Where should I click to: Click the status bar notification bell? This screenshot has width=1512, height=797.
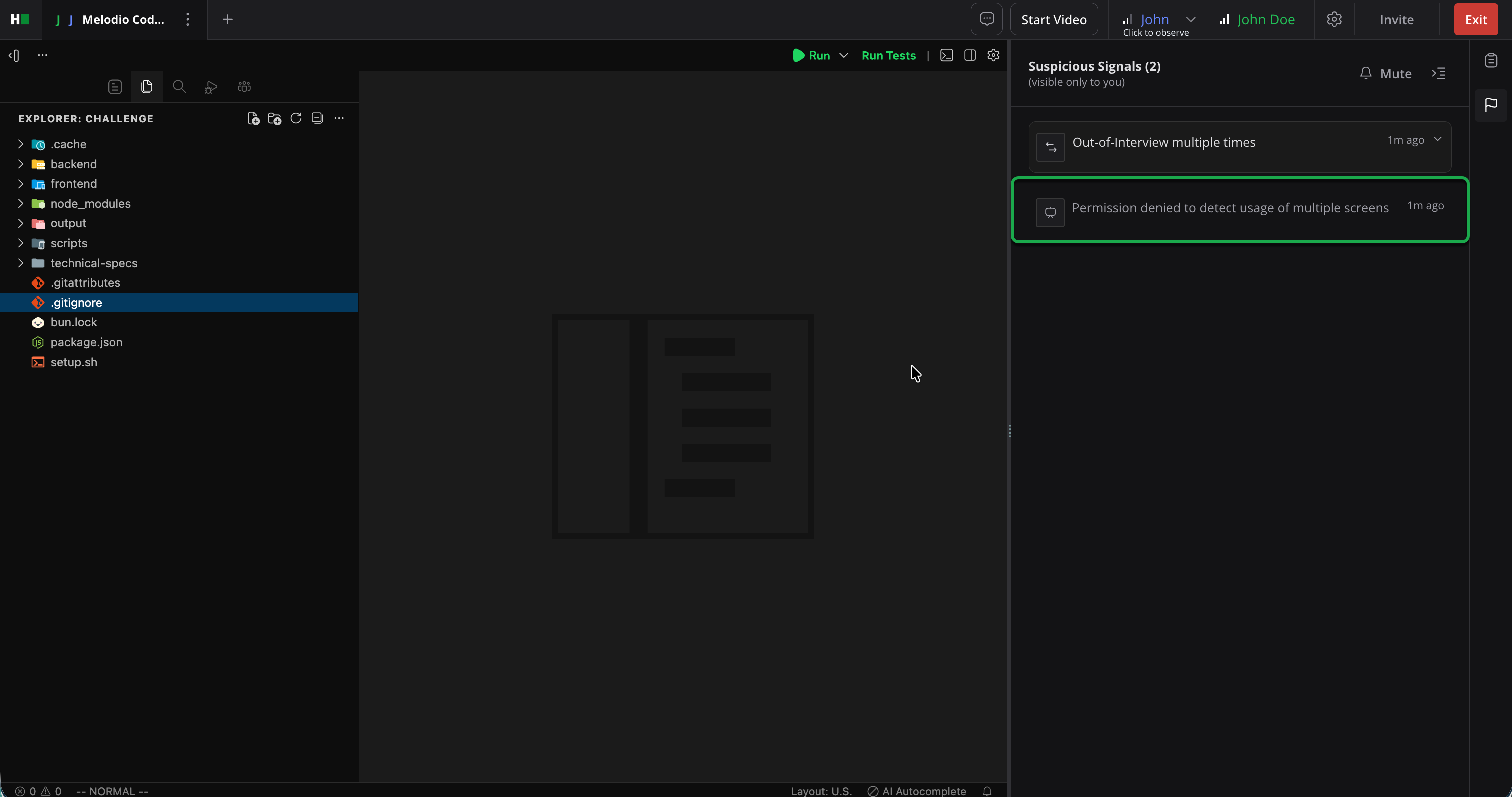click(x=987, y=791)
